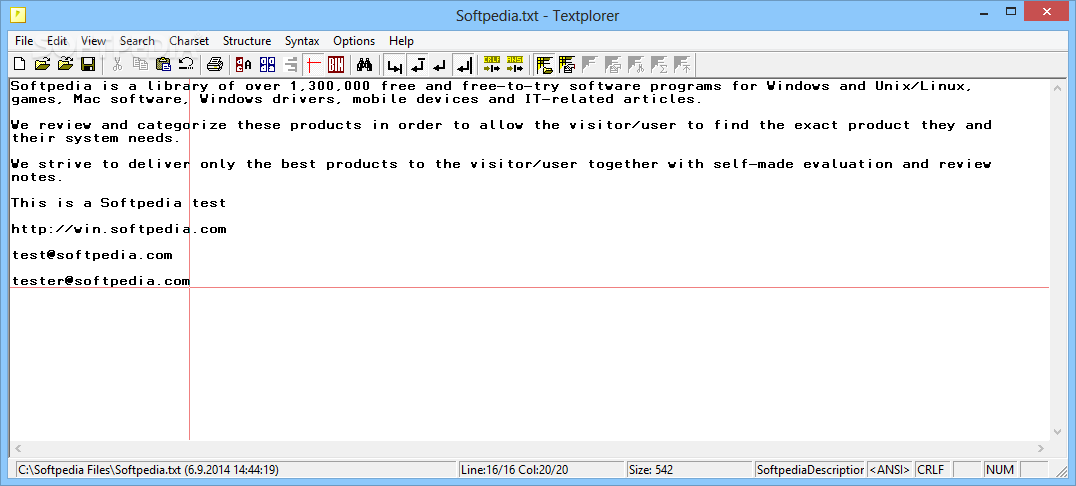The height and width of the screenshot is (486, 1076).
Task: Toggle the BIN binary mode button
Action: click(336, 65)
